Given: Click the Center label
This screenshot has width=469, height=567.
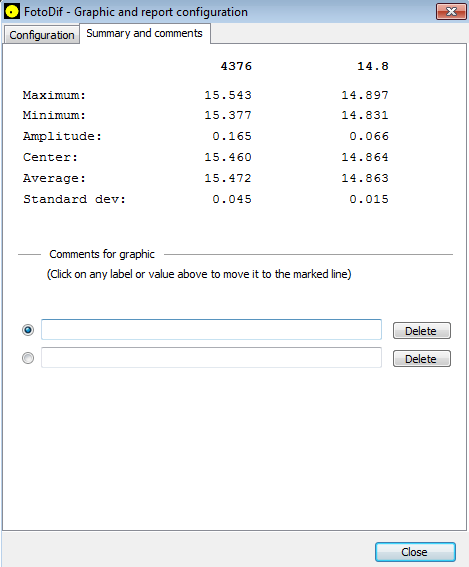Looking at the screenshot, I should (x=50, y=157).
